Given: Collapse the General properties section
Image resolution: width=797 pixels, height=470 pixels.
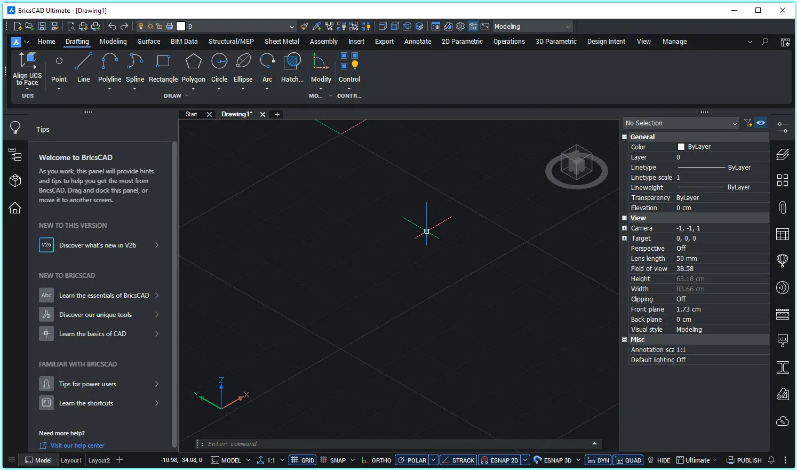Looking at the screenshot, I should point(625,136).
